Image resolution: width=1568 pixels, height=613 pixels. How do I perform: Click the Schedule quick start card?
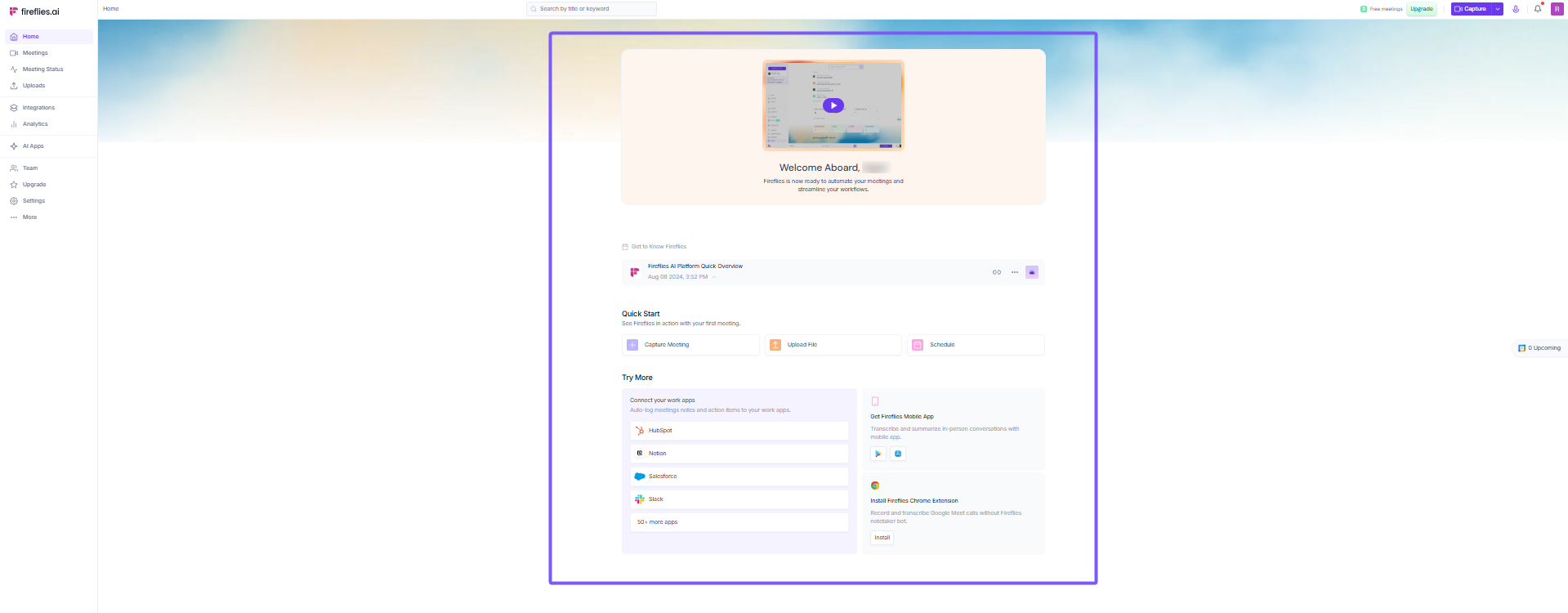(x=976, y=345)
